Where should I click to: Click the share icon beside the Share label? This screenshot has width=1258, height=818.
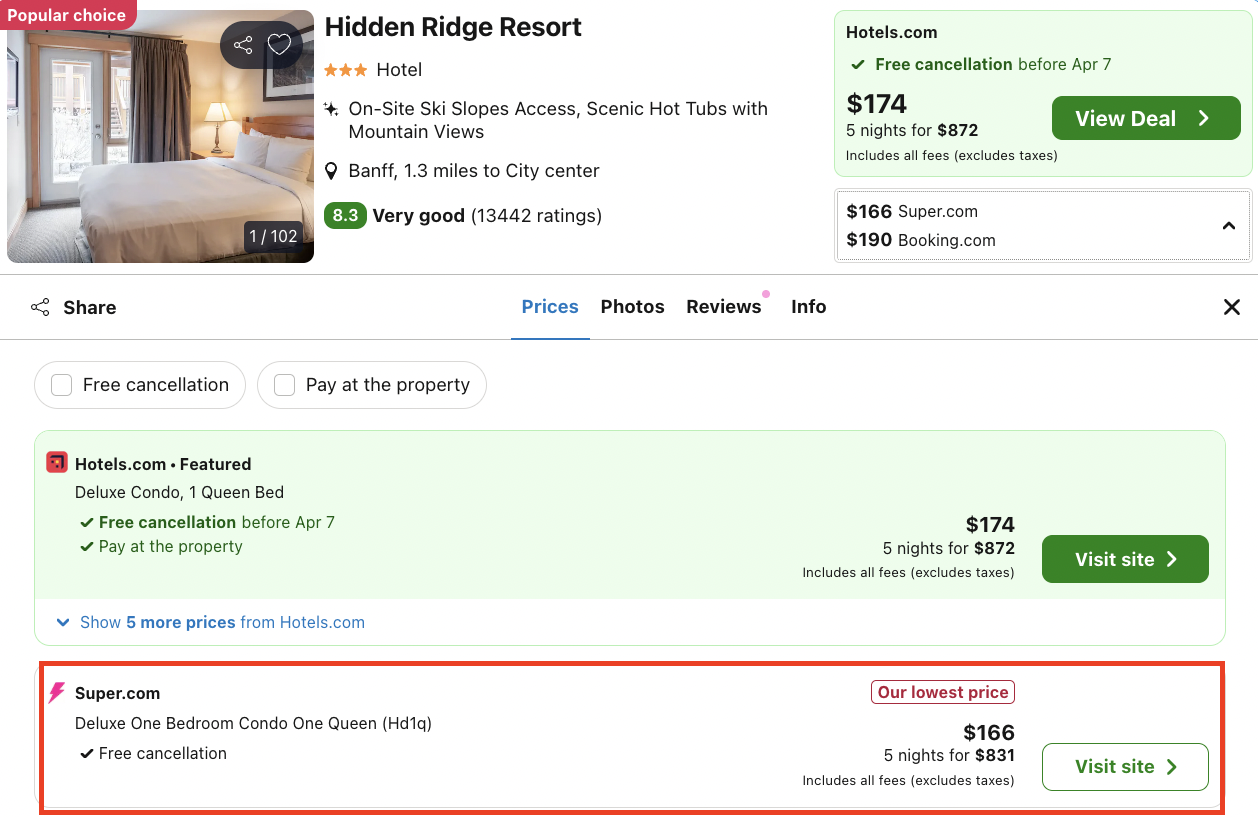[x=39, y=307]
